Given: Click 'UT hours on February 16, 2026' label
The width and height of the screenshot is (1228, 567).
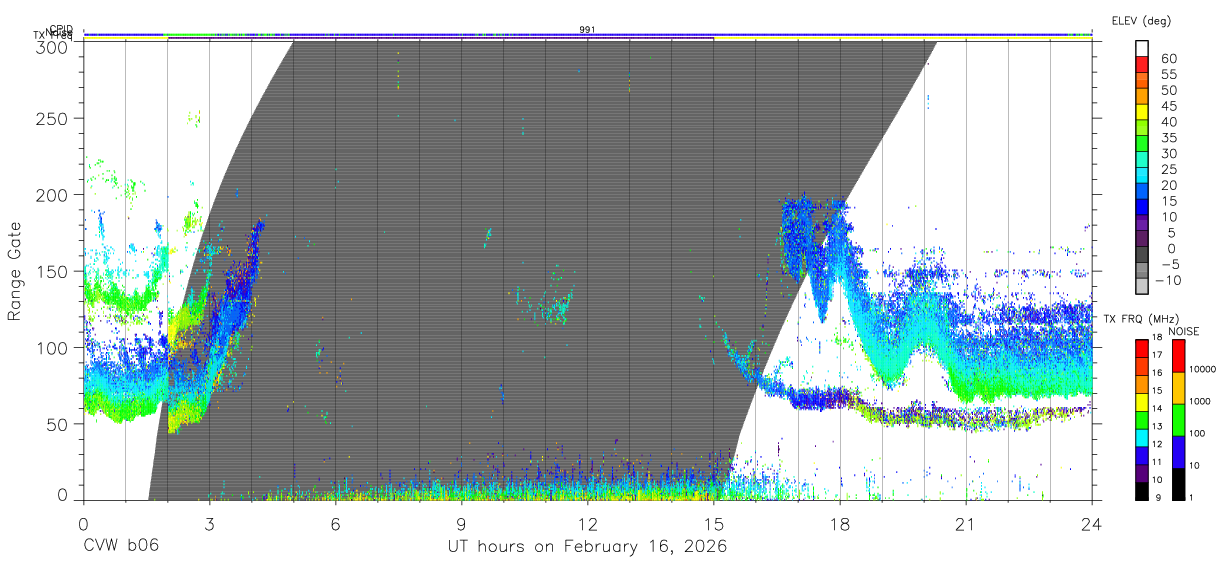Looking at the screenshot, I should [587, 547].
